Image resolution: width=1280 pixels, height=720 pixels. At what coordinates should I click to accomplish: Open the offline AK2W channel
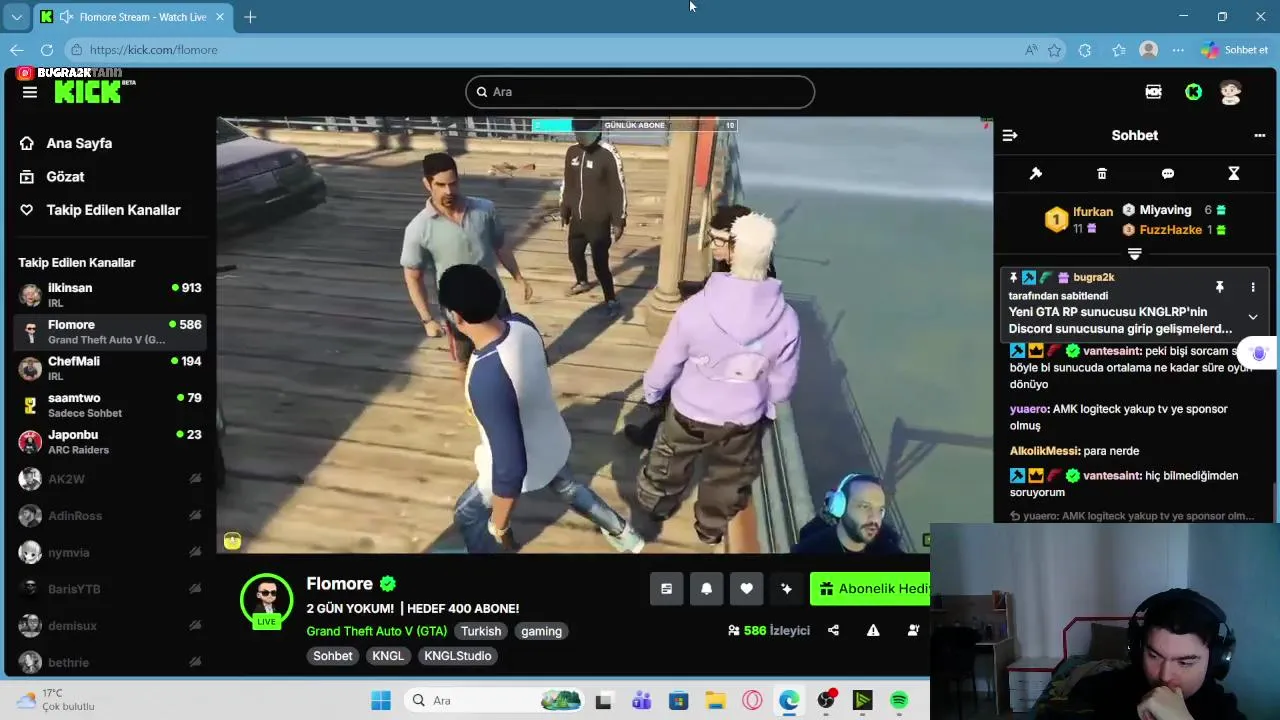tap(110, 479)
